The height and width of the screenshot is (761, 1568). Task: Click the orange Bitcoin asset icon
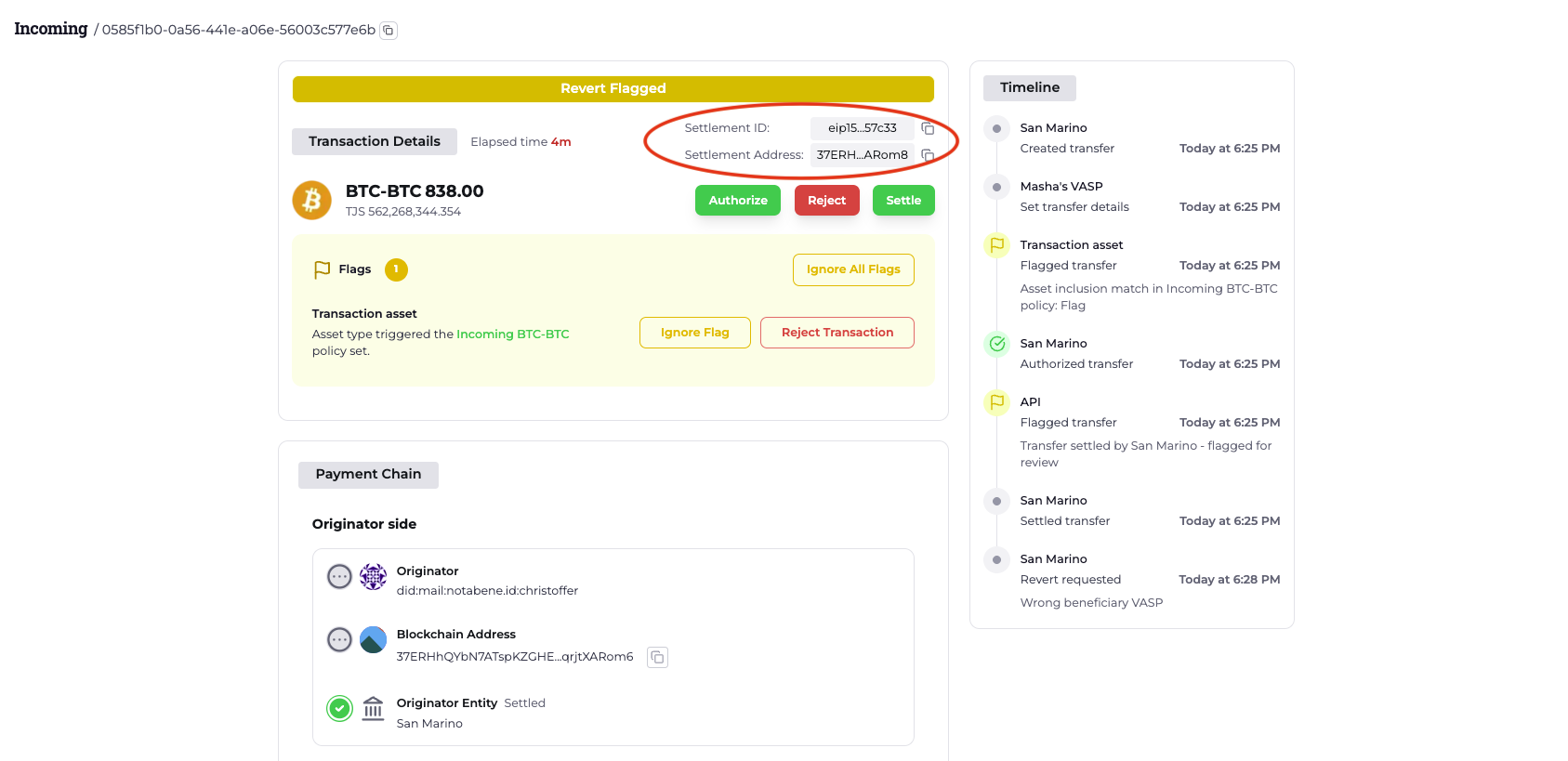[312, 200]
